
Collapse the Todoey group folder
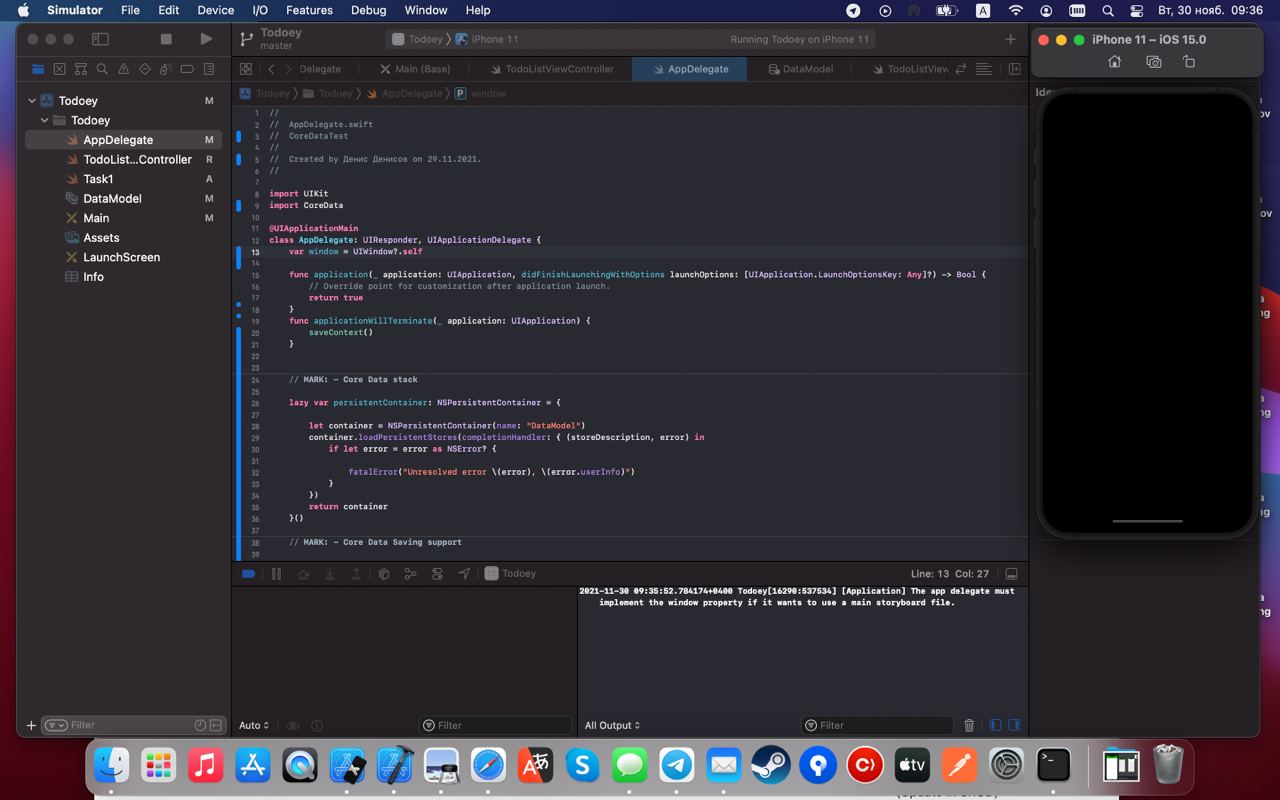[x=45, y=120]
